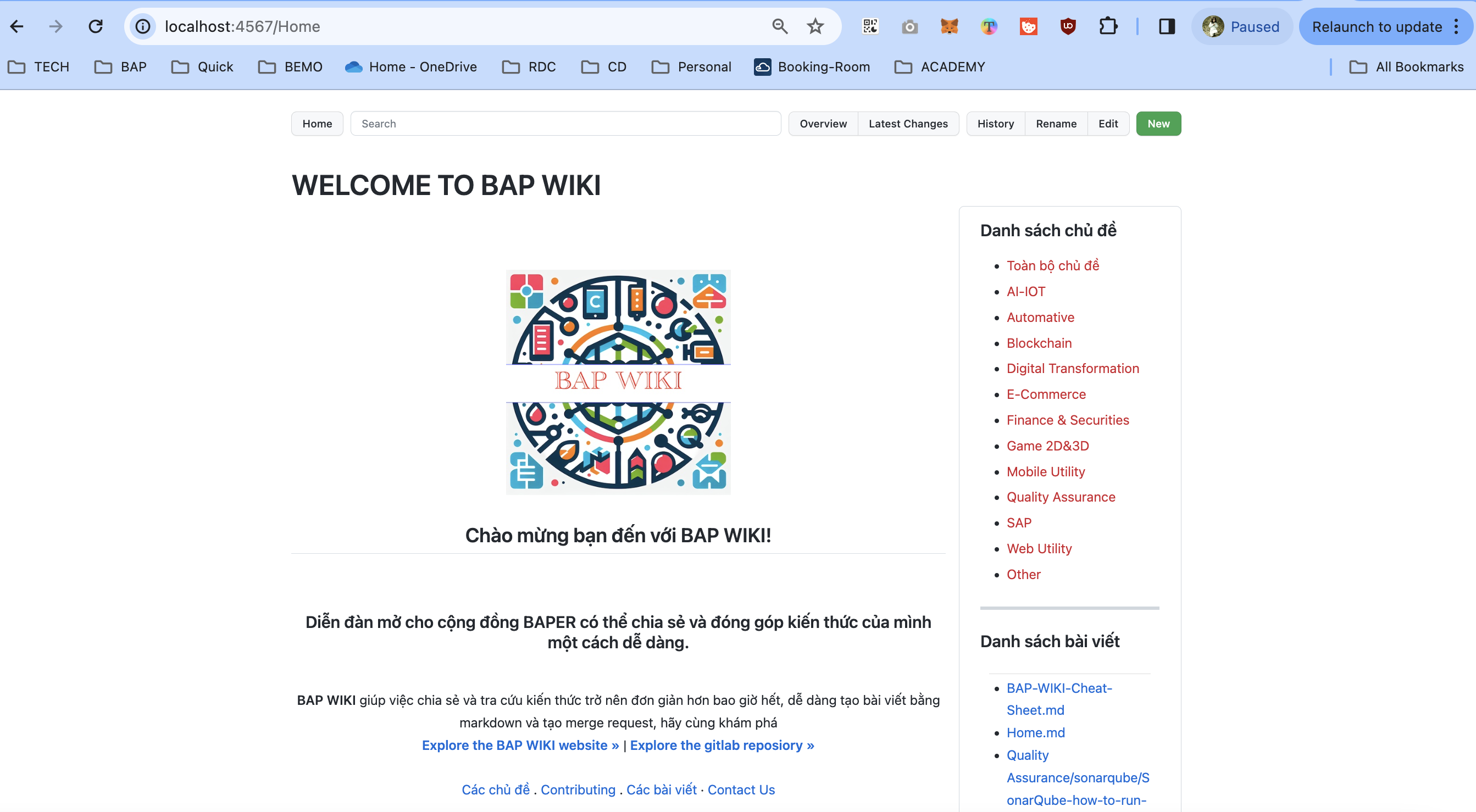The width and height of the screenshot is (1476, 812).
Task: Click the Edit page button
Action: (1108, 124)
